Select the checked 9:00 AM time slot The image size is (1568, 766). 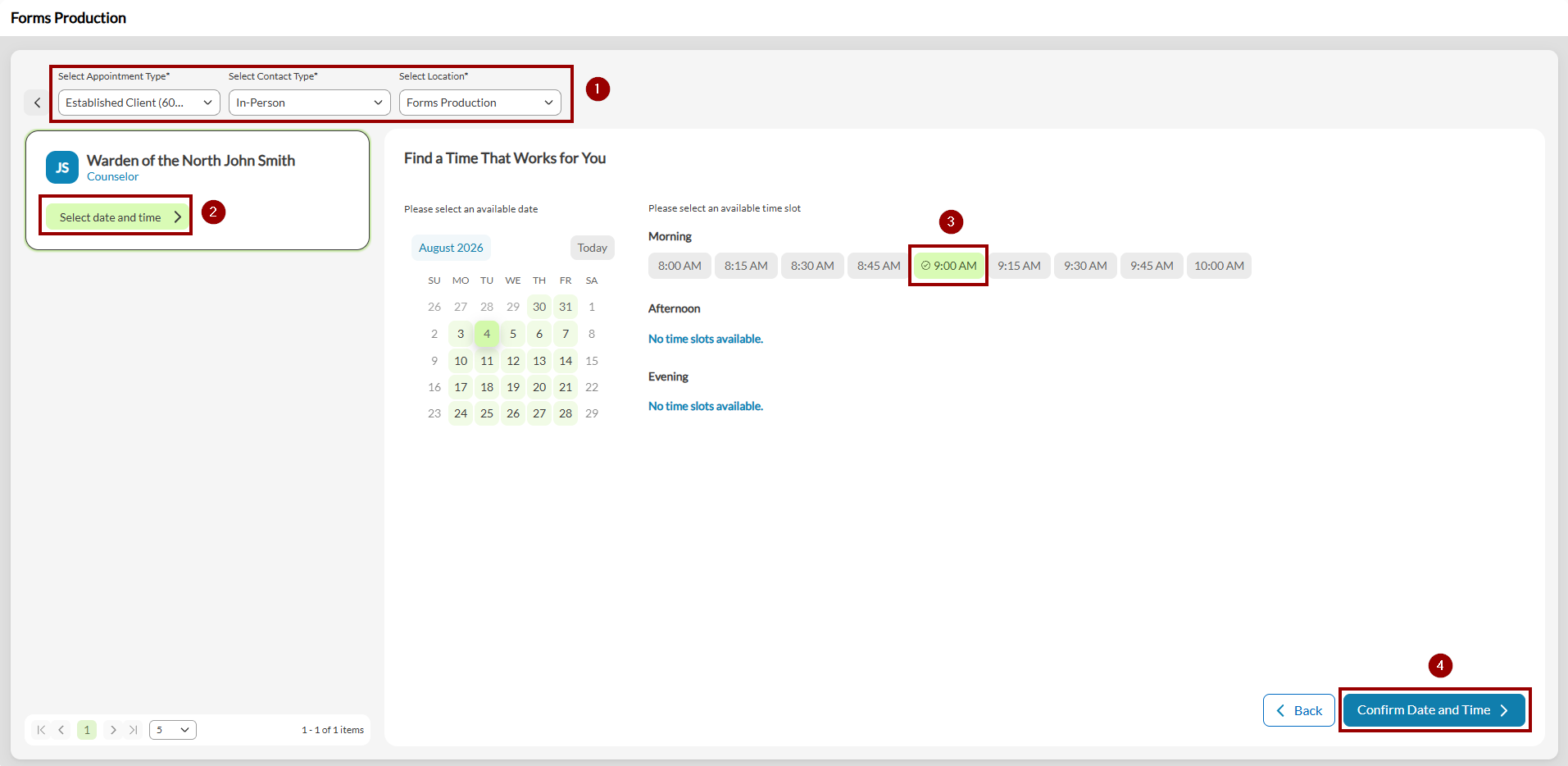click(948, 266)
